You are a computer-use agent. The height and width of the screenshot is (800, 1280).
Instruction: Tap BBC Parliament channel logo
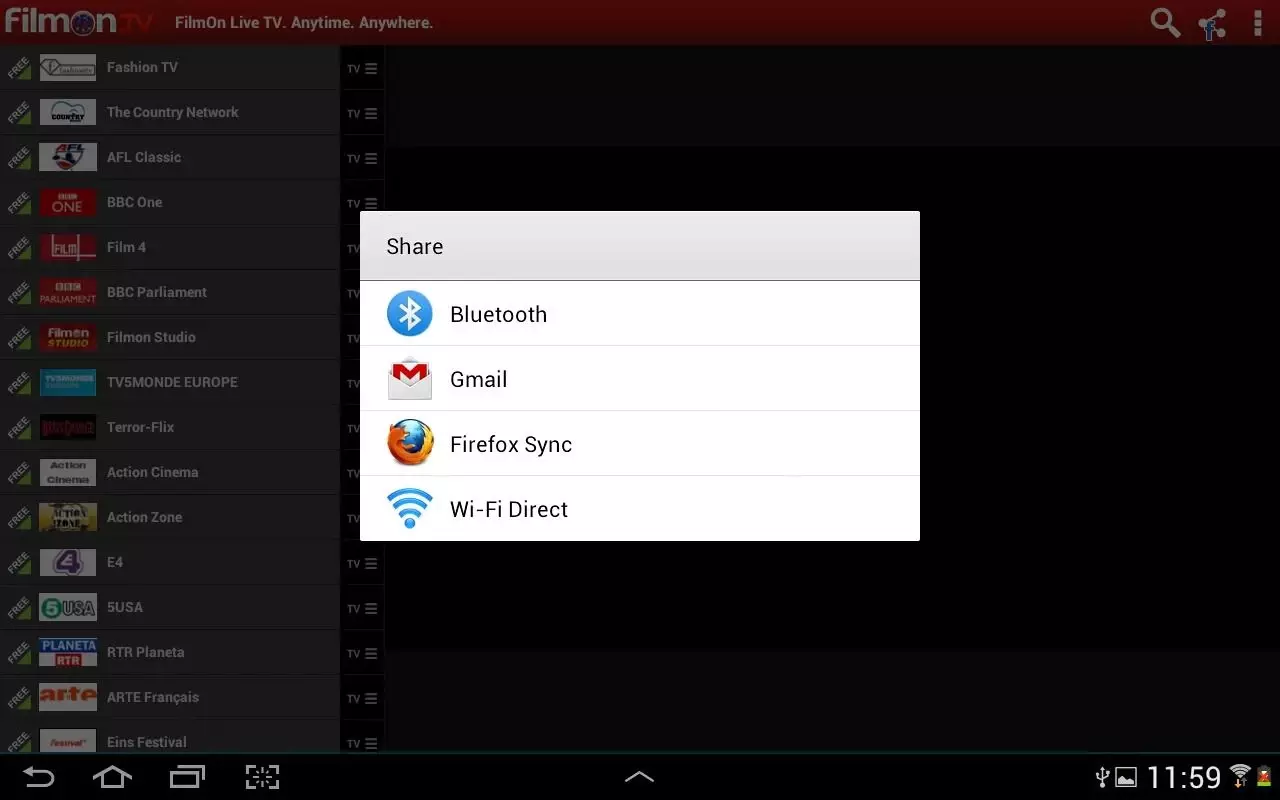[x=68, y=292]
